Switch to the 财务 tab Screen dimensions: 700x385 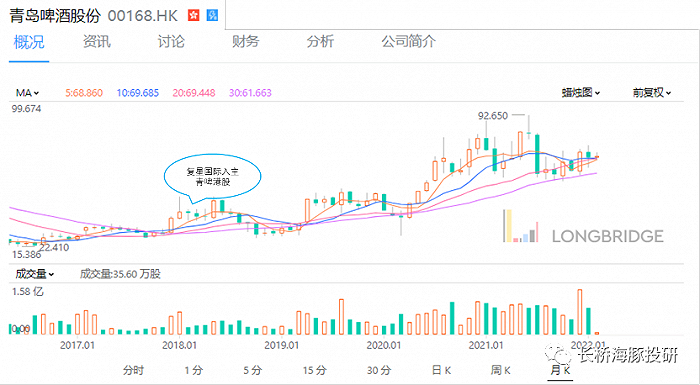tap(246, 42)
